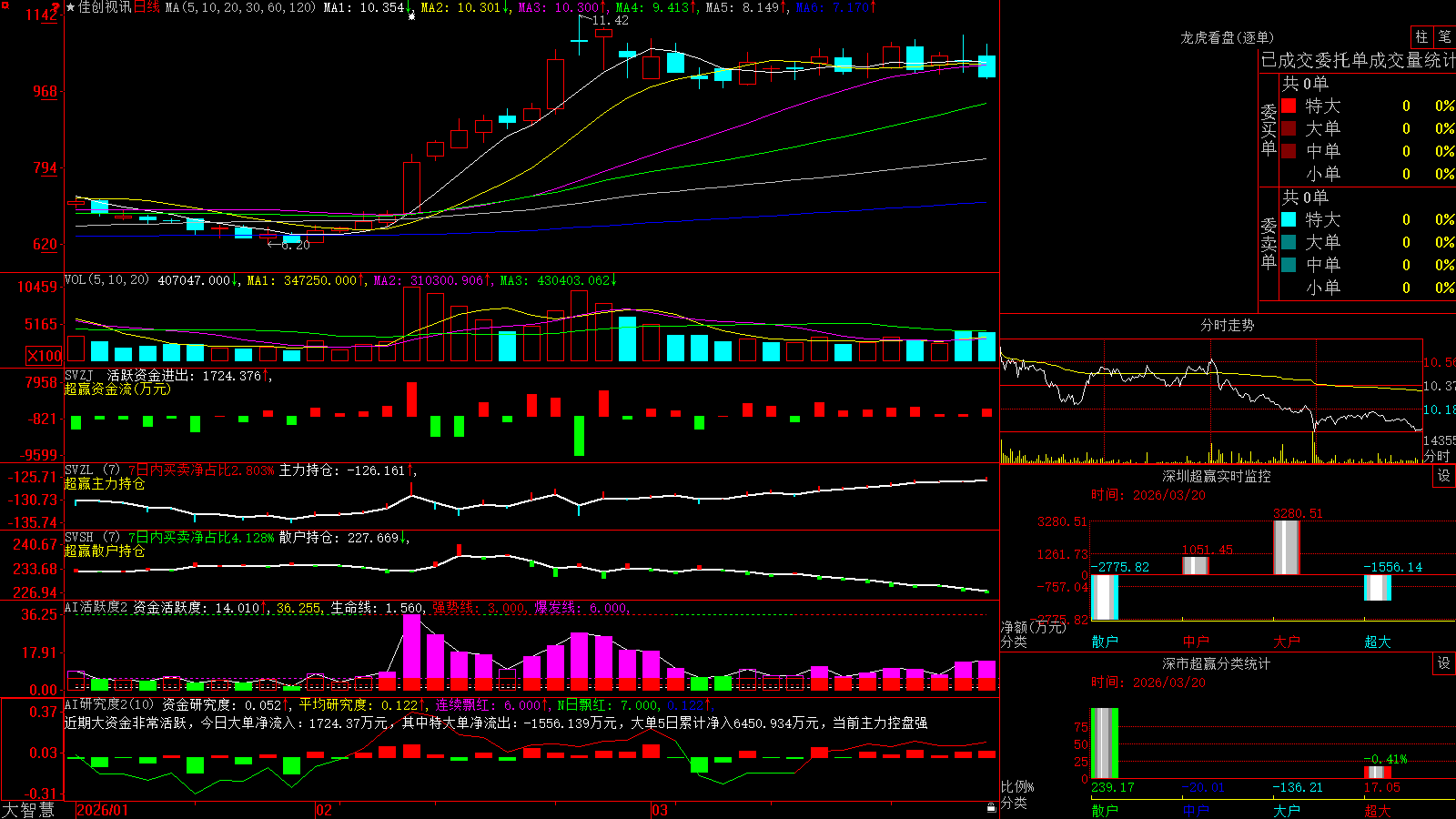Click the 散户 bar showing -2775.82
Screen dimensions: 1456x819
(1105, 598)
